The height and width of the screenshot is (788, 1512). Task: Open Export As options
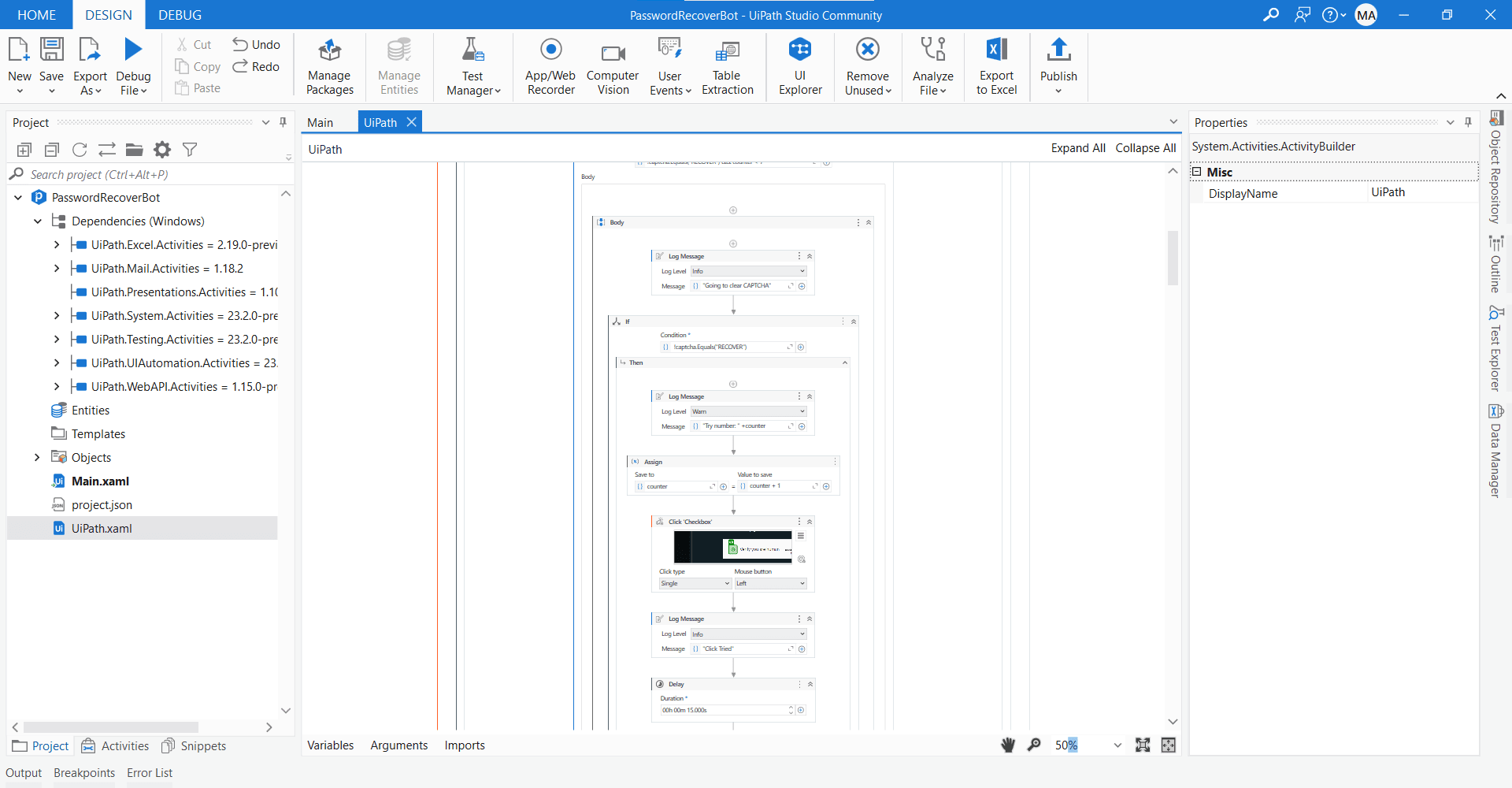coord(90,66)
